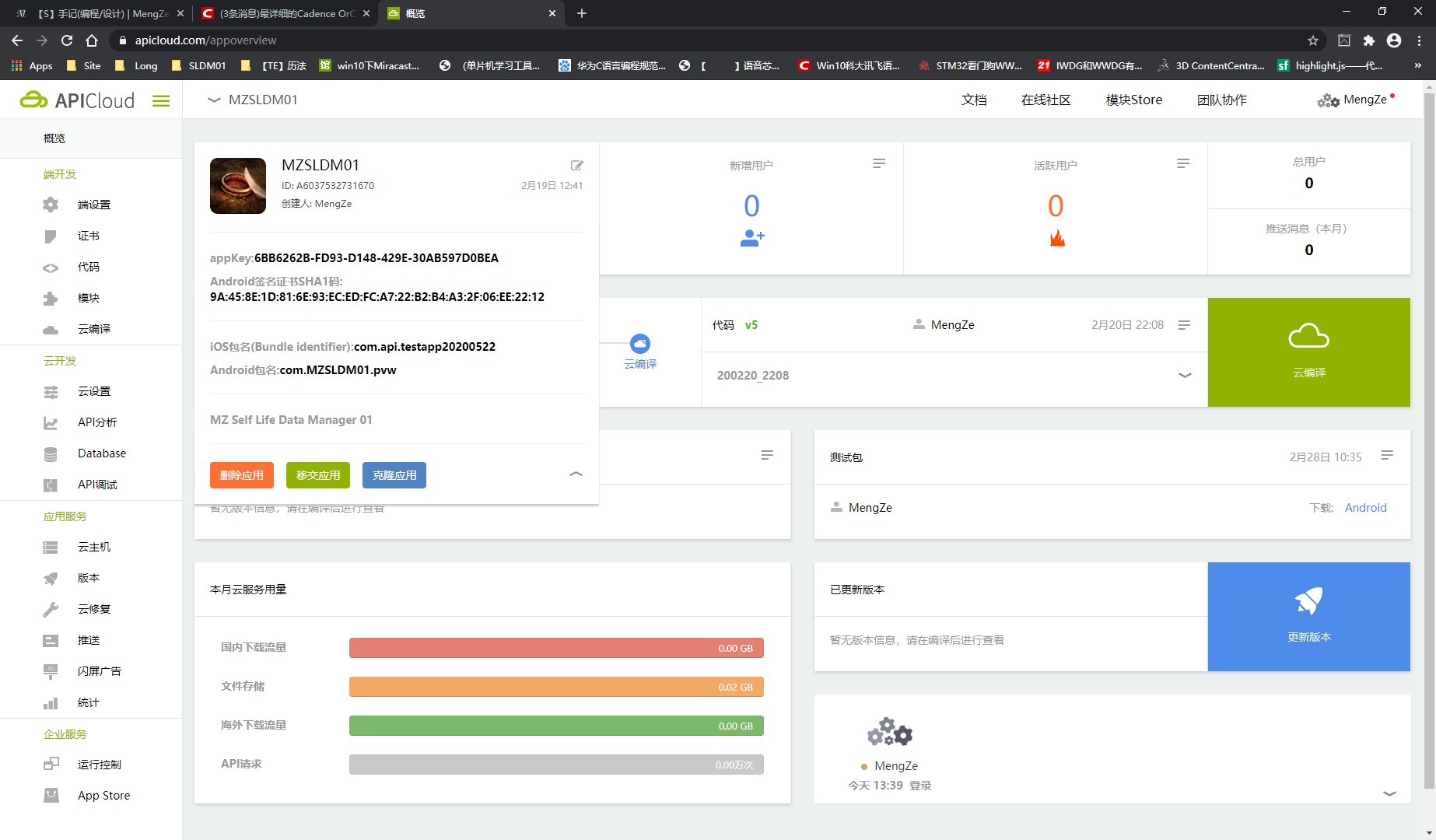
Task: Click the MZSLDM01 app thumbnail image
Action: click(238, 186)
